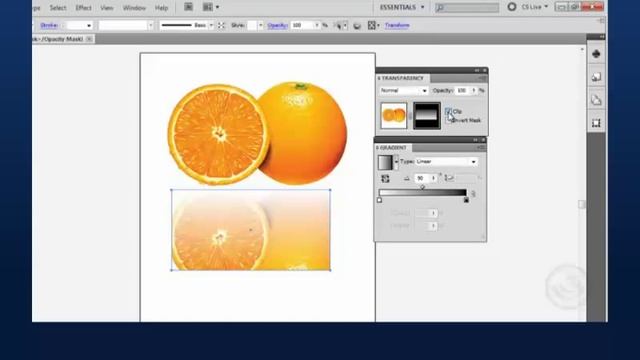Screen dimensions: 640x360
Task: Select the white gradient color stop
Action: click(380, 200)
